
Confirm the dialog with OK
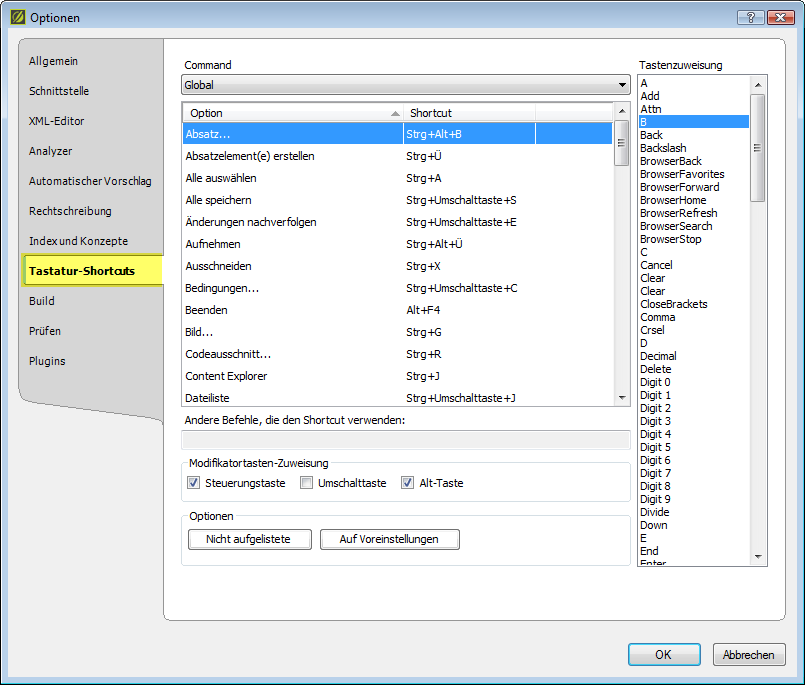[x=663, y=655]
